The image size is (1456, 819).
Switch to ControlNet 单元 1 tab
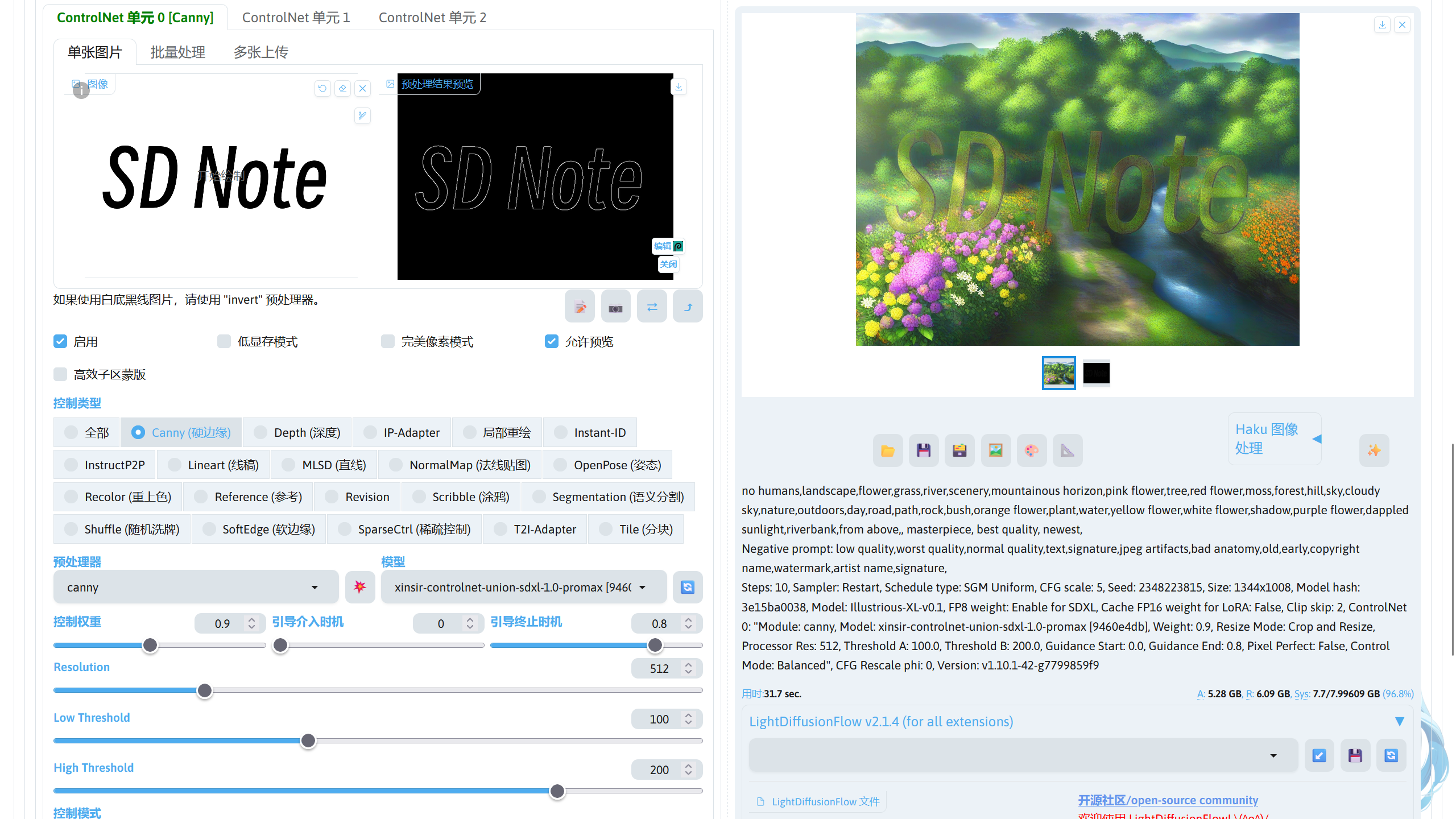tap(296, 18)
